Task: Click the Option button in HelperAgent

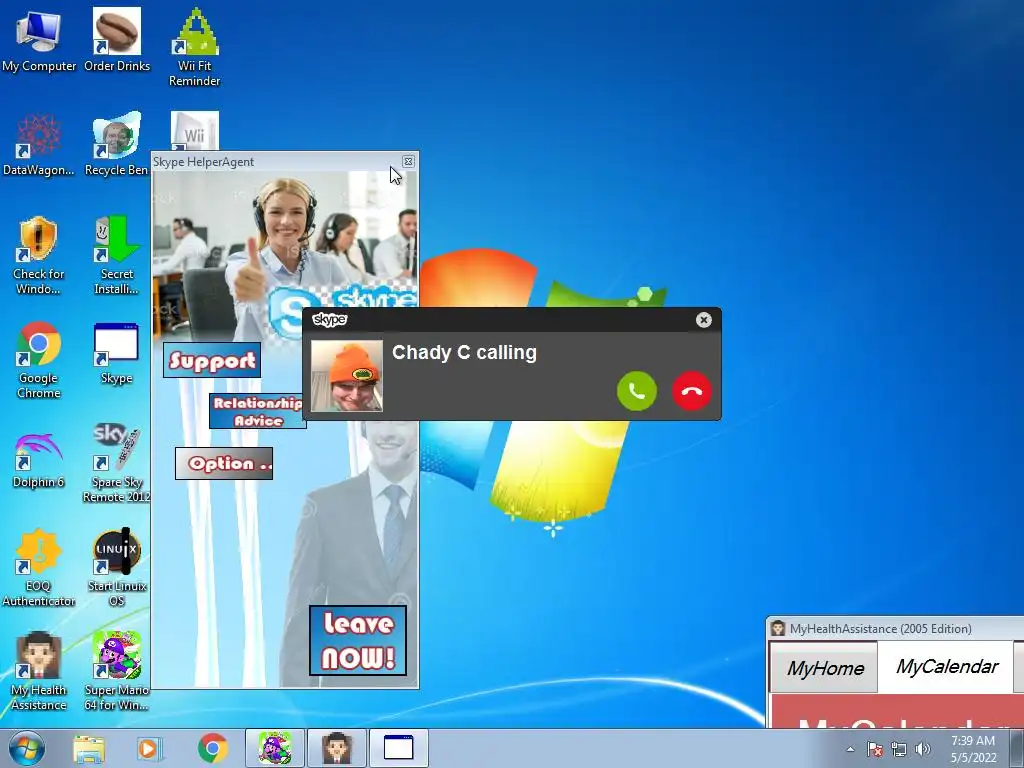Action: click(224, 464)
